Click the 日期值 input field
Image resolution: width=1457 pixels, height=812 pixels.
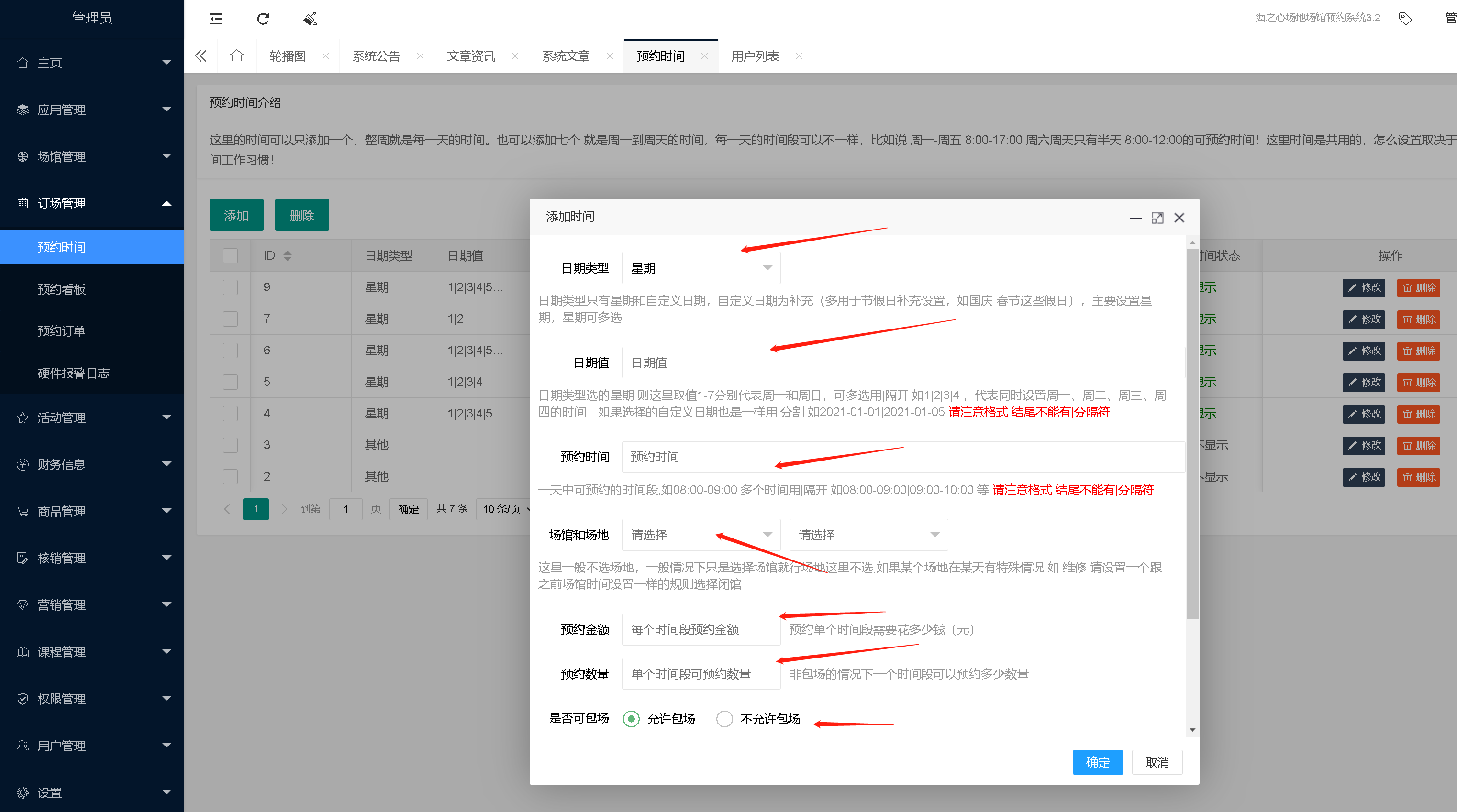click(x=903, y=362)
